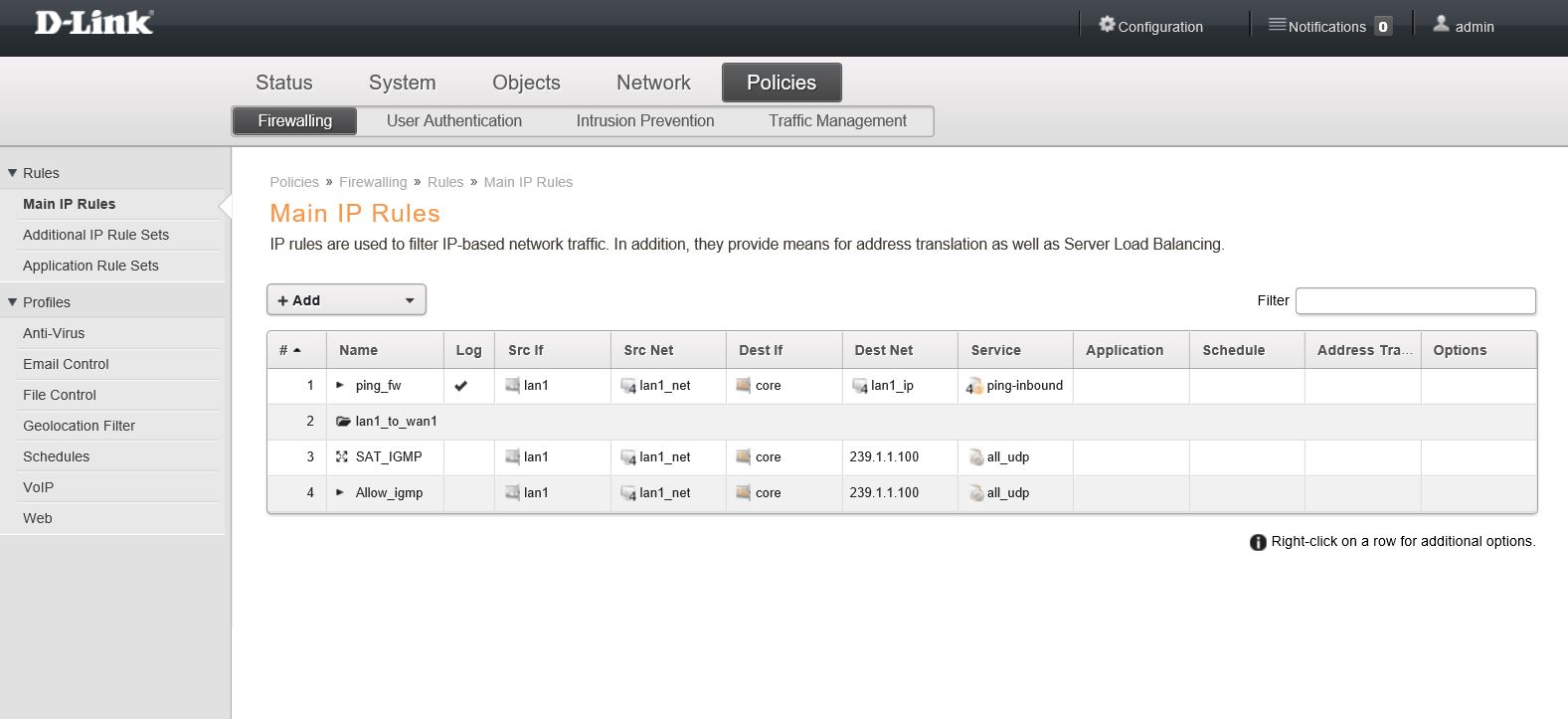Screen dimensions: 1568x719
Task: Click the lan1_to_wan1 folder icon
Action: [343, 422]
